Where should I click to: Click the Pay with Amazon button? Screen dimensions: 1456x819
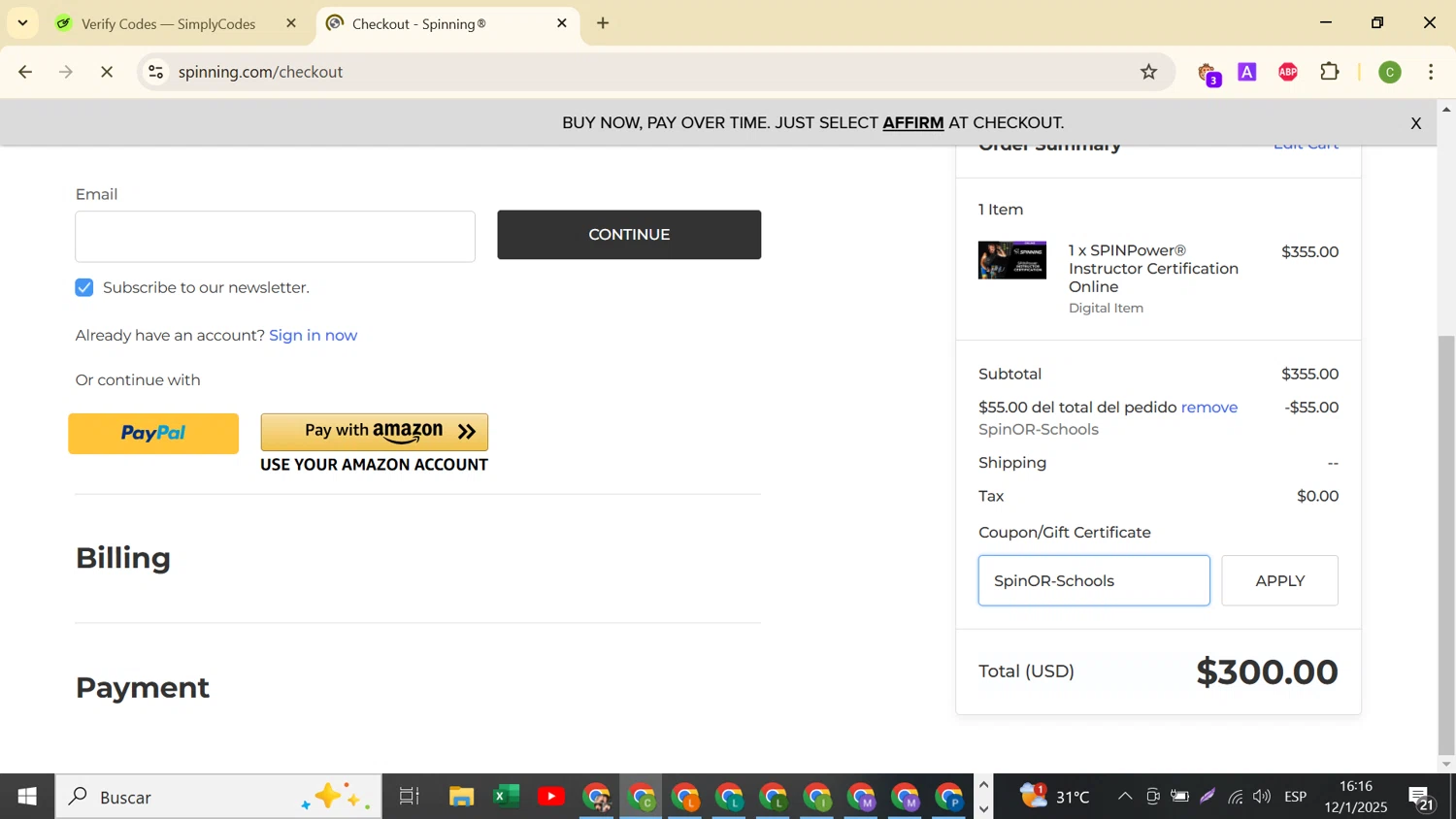(374, 432)
